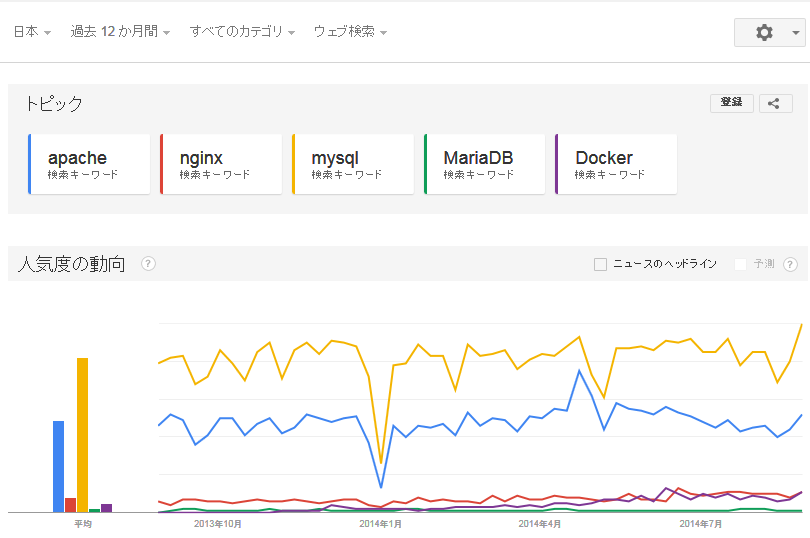Click the dropdown arrow beside settings gear
The image size is (810, 538).
click(x=795, y=33)
